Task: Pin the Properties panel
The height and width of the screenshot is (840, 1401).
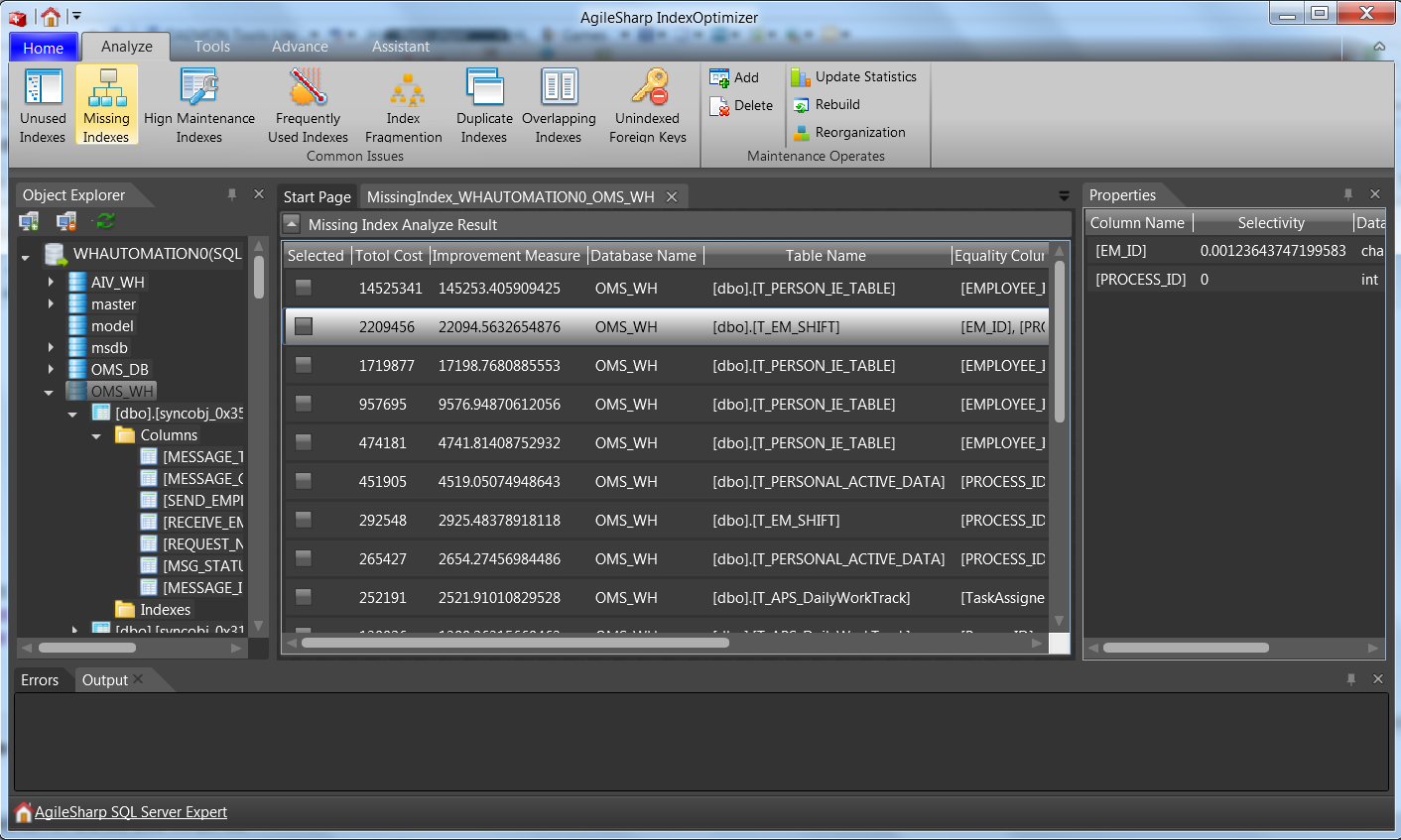Action: point(1348,194)
